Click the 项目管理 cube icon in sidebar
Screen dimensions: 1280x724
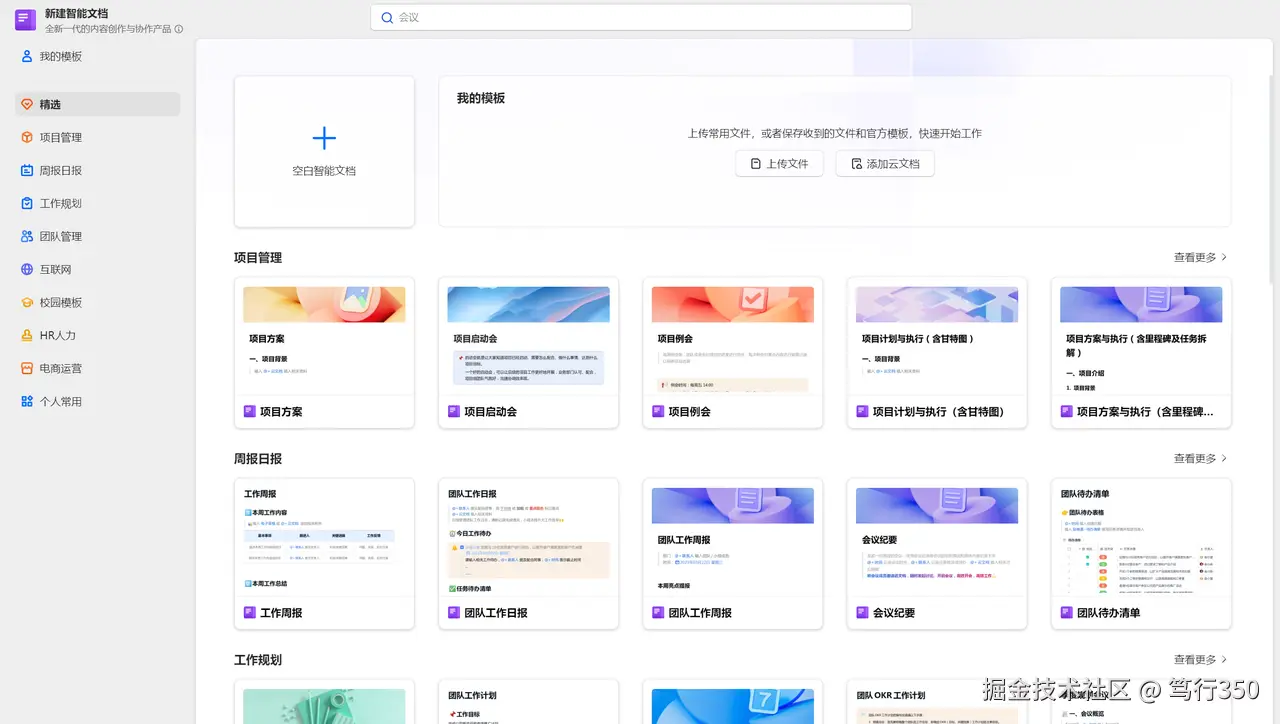[x=27, y=137]
